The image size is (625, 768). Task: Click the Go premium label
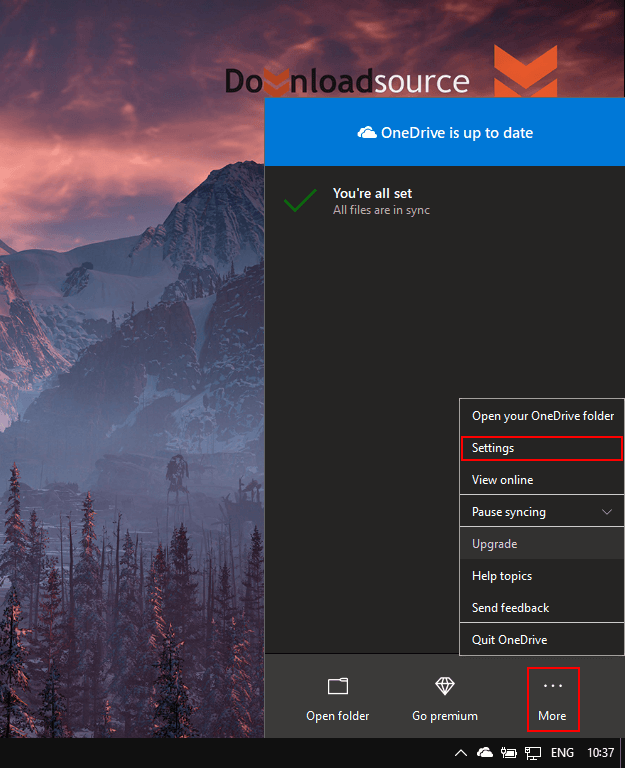tap(445, 716)
